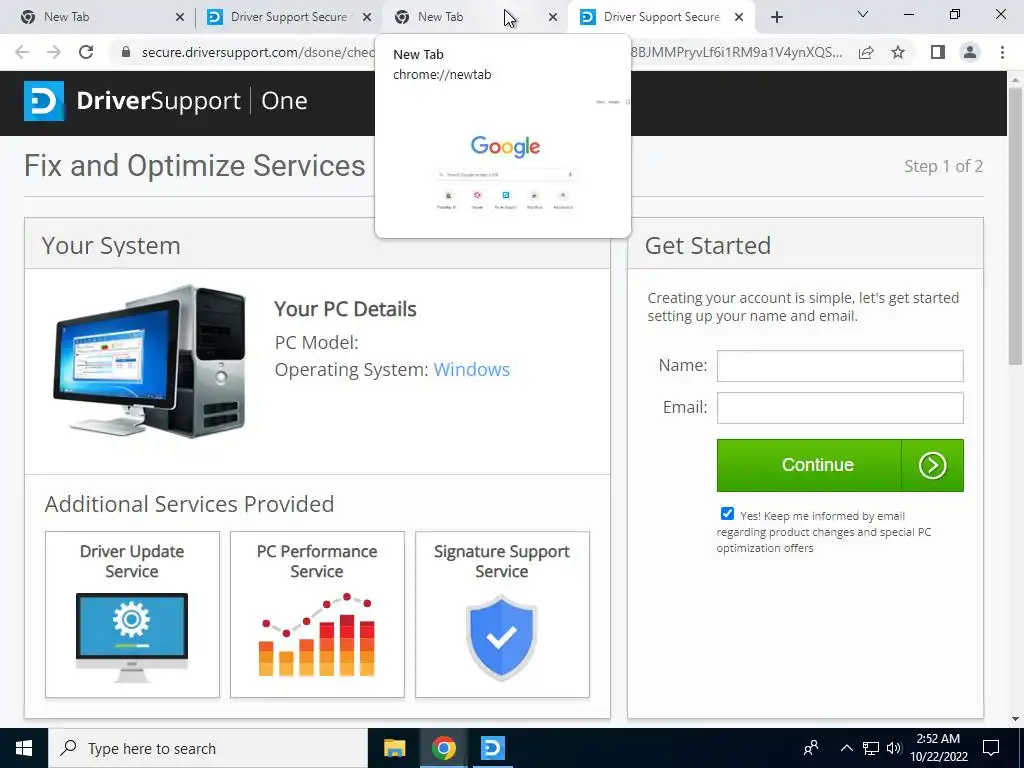Screen dimensions: 1024x768
Task: Open File Explorer from taskbar
Action: coord(394,748)
